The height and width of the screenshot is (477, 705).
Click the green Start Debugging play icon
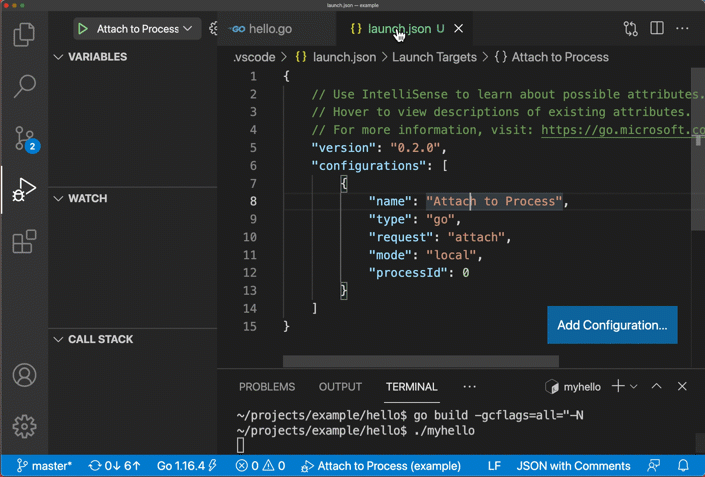[x=83, y=29]
